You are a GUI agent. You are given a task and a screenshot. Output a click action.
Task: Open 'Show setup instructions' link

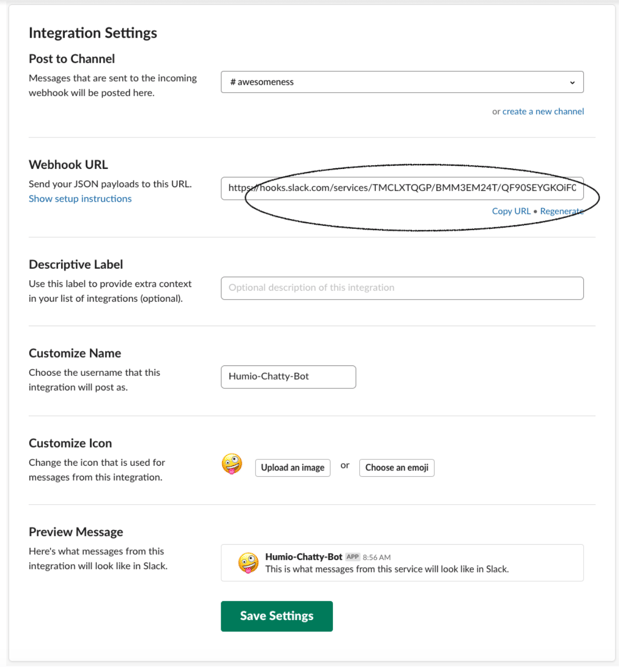pos(80,199)
